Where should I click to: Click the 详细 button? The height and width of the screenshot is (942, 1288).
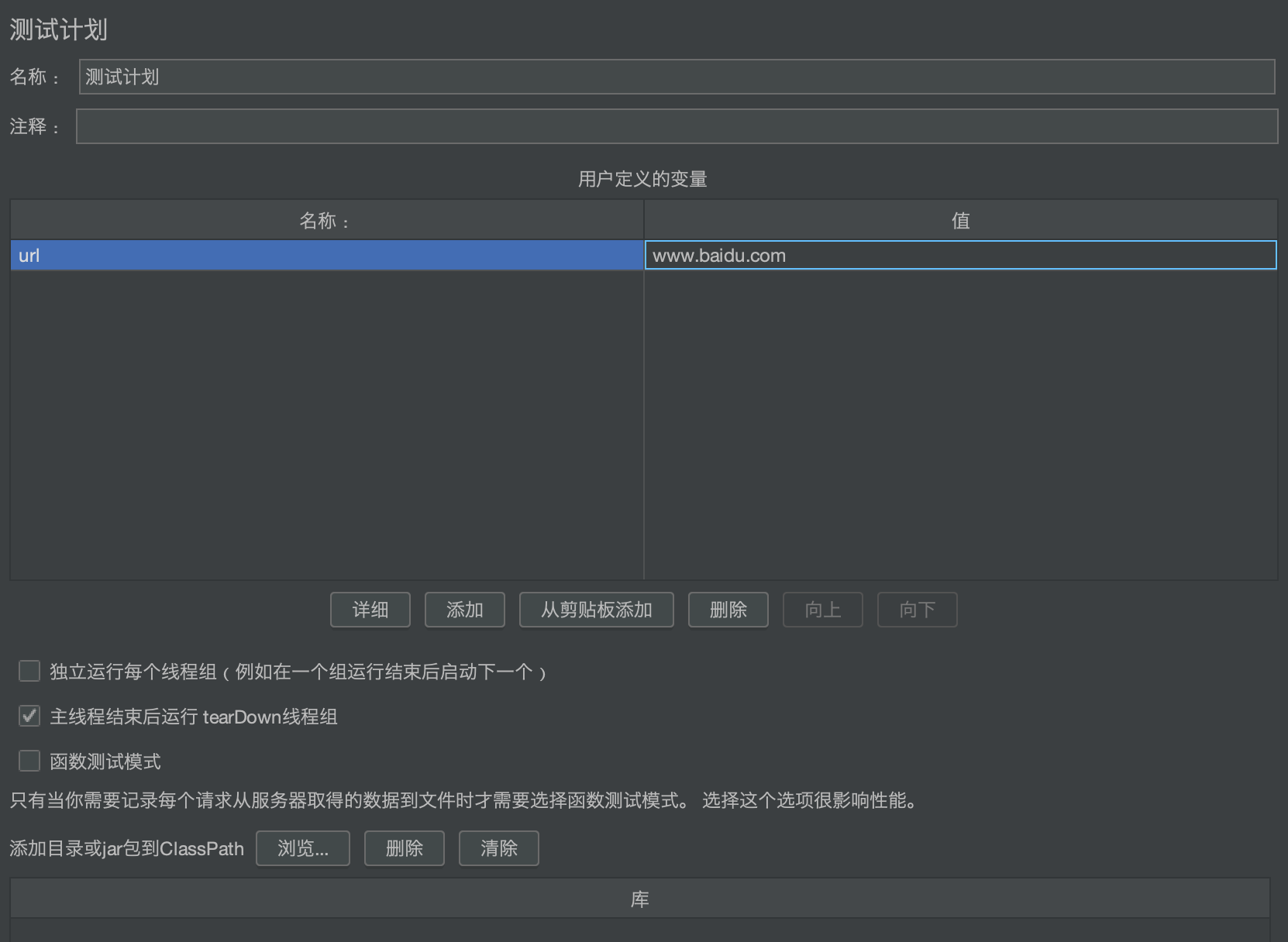pos(370,610)
